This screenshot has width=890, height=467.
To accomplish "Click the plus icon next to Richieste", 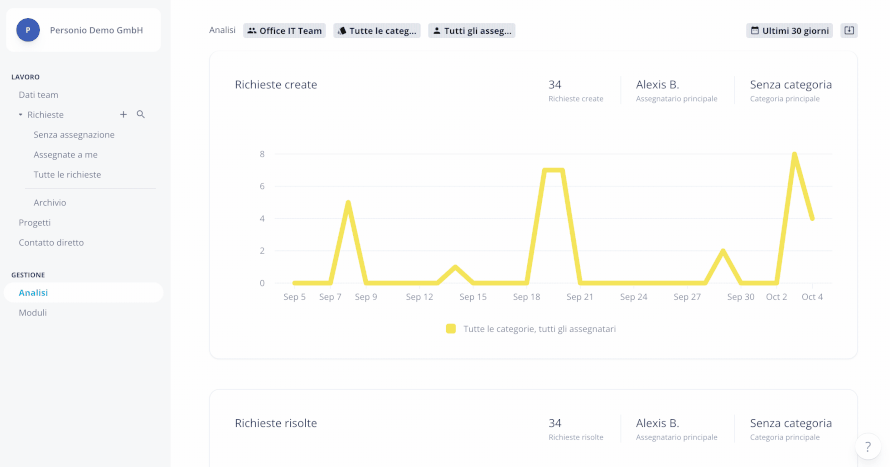I will tap(123, 115).
